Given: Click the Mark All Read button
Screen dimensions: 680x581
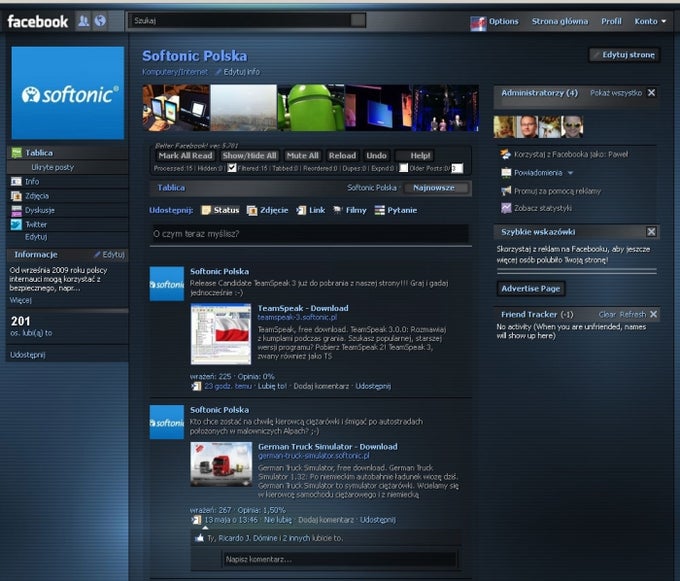Looking at the screenshot, I should pos(185,156).
